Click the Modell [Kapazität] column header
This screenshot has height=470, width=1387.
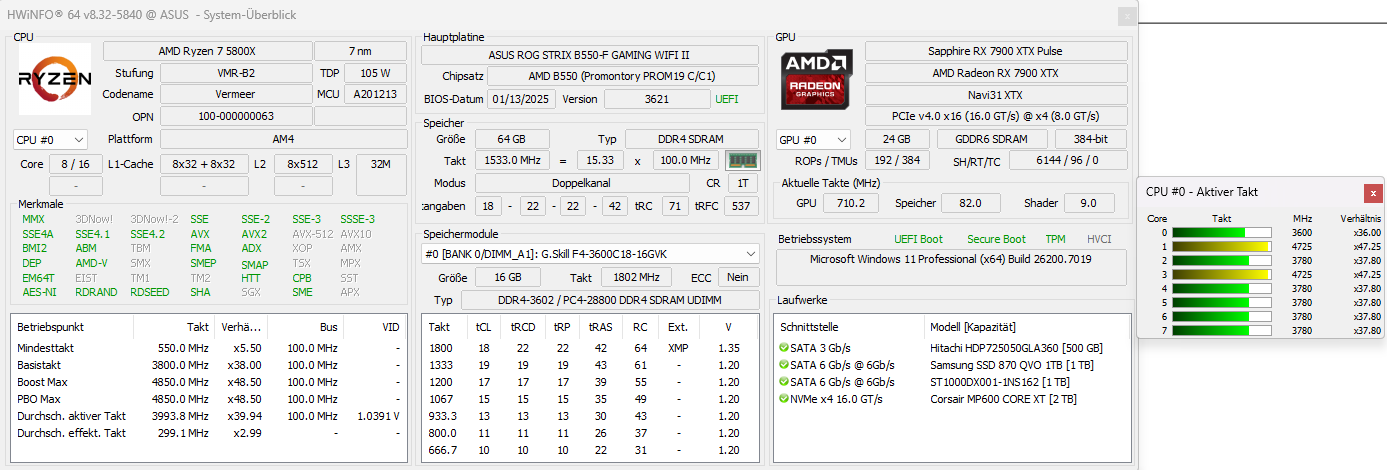click(x=1028, y=327)
